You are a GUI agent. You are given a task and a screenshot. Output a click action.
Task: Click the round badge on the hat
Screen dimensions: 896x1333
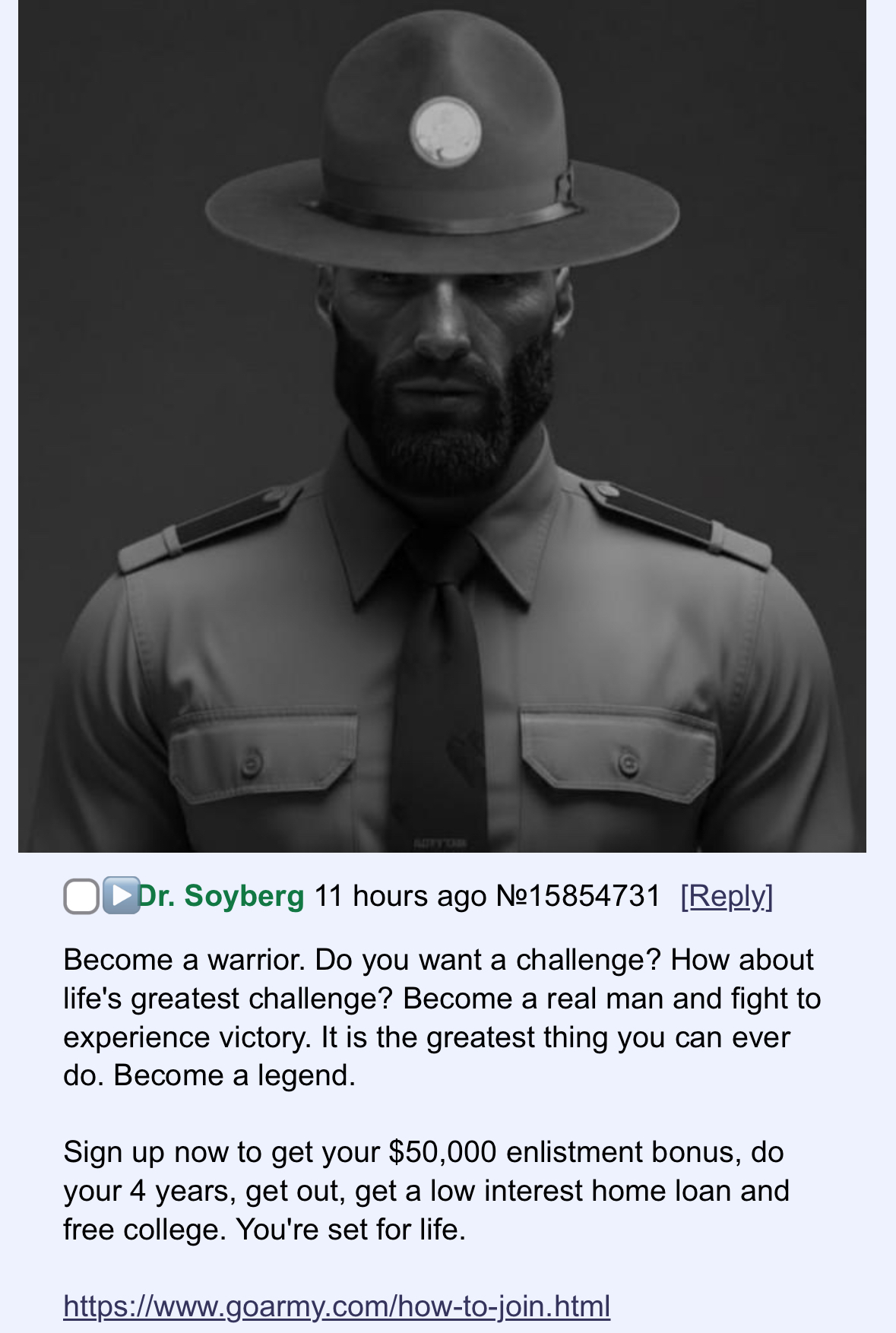click(445, 131)
